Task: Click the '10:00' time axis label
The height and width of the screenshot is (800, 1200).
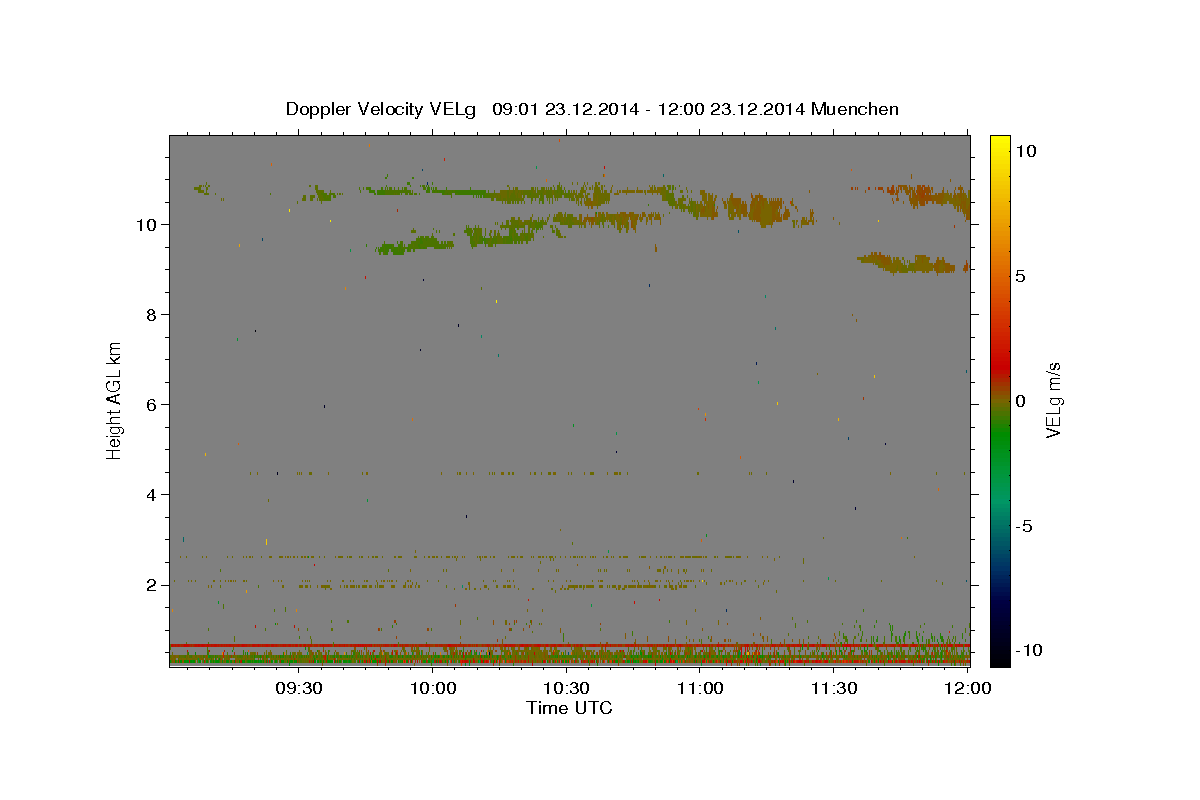Action: pos(433,688)
